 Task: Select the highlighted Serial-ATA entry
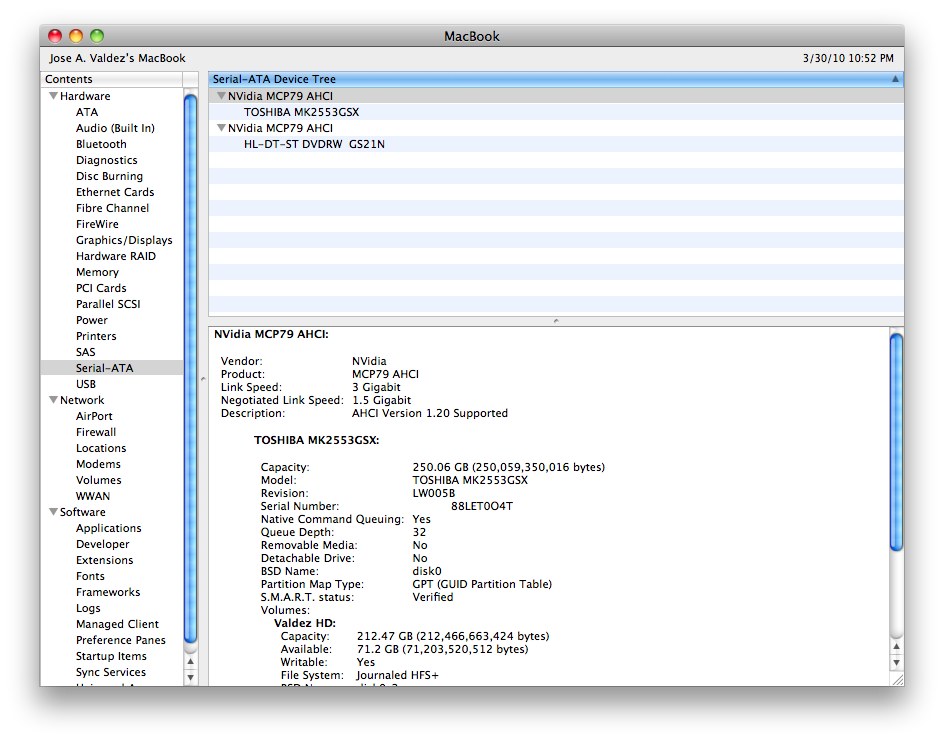click(111, 368)
